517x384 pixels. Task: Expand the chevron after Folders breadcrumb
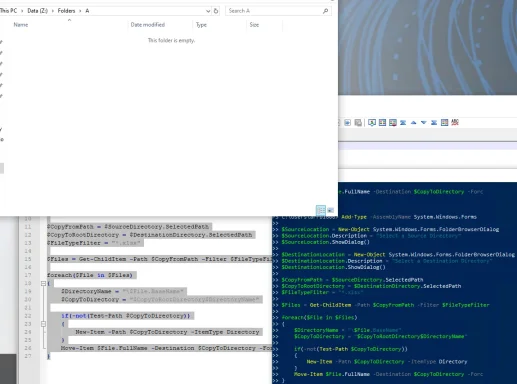click(80, 11)
